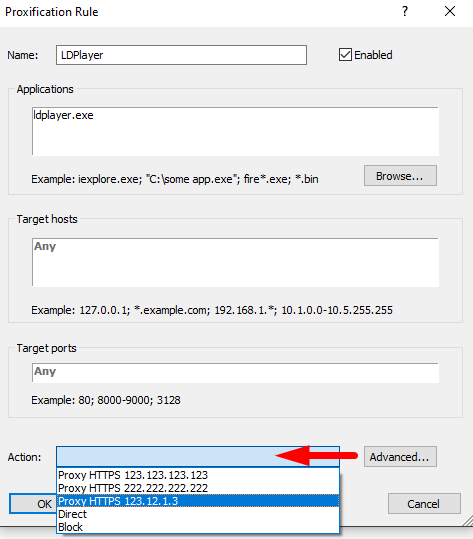Click inside the Target ports field

click(235, 373)
